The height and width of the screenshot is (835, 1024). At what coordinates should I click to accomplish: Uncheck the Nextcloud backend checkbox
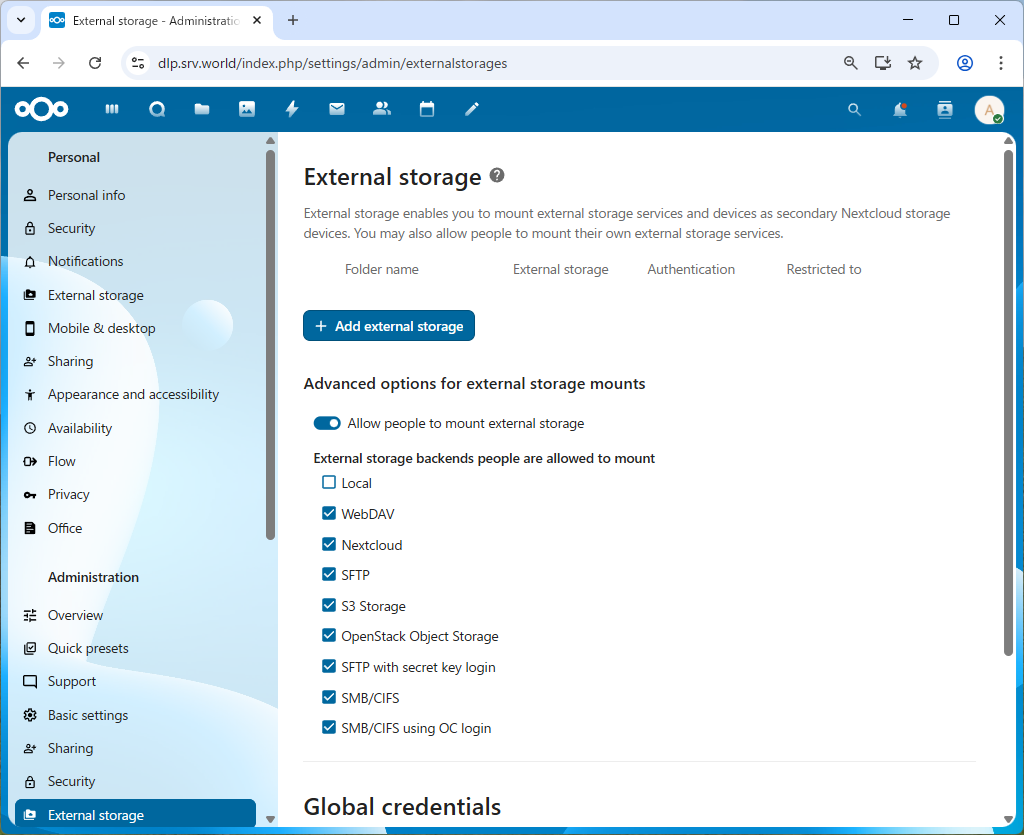329,544
